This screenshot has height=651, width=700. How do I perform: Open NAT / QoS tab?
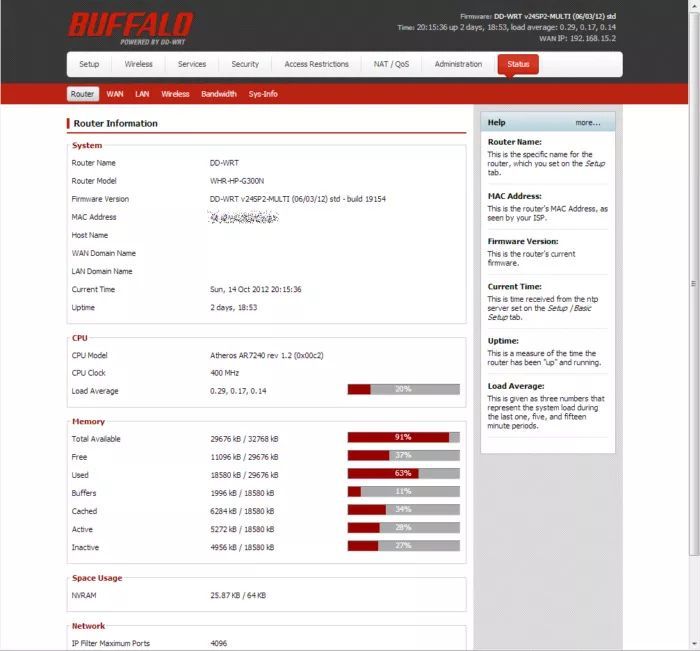pyautogui.click(x=392, y=64)
